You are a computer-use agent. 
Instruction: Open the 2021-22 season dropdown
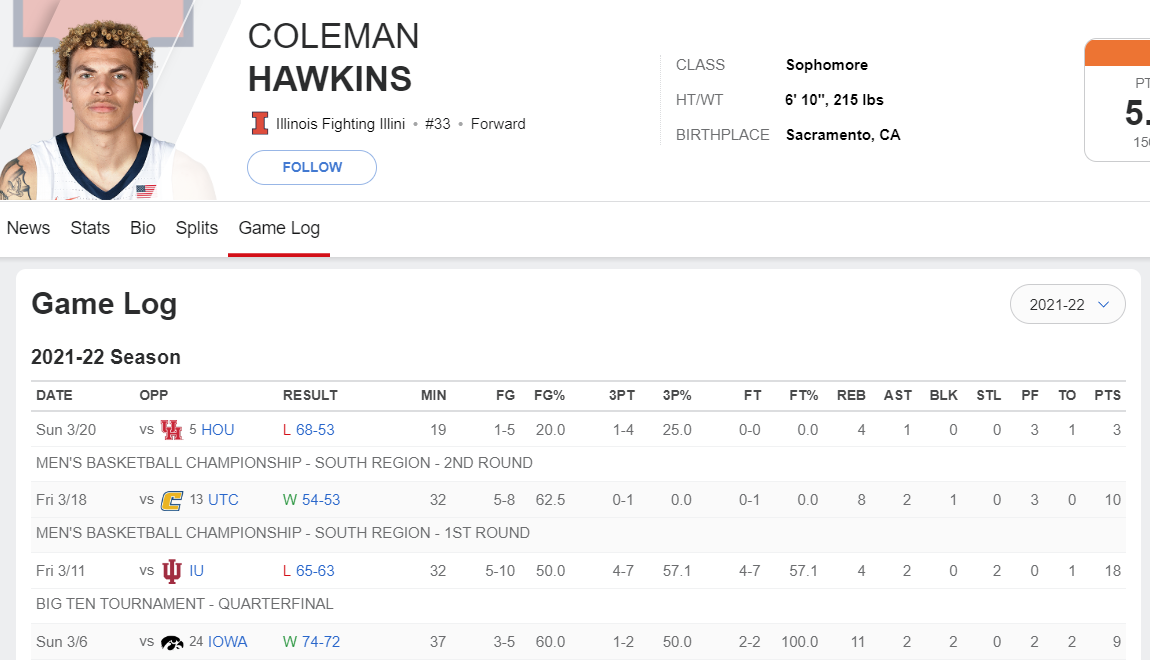[x=1068, y=305]
